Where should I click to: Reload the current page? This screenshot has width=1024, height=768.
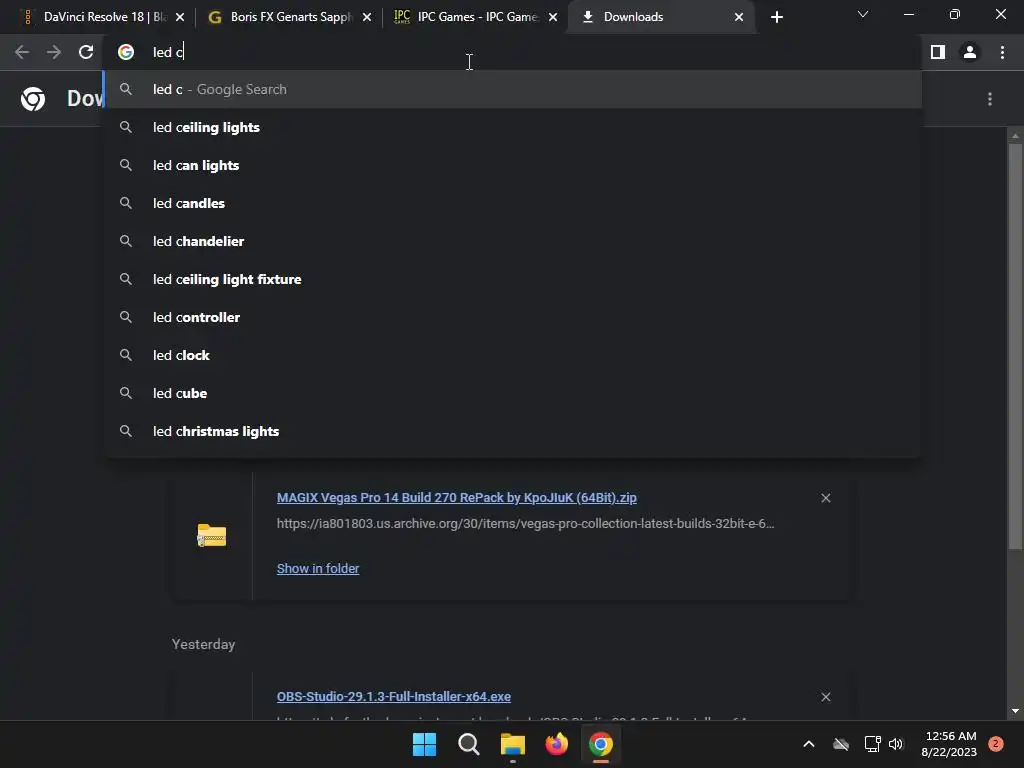tap(86, 52)
